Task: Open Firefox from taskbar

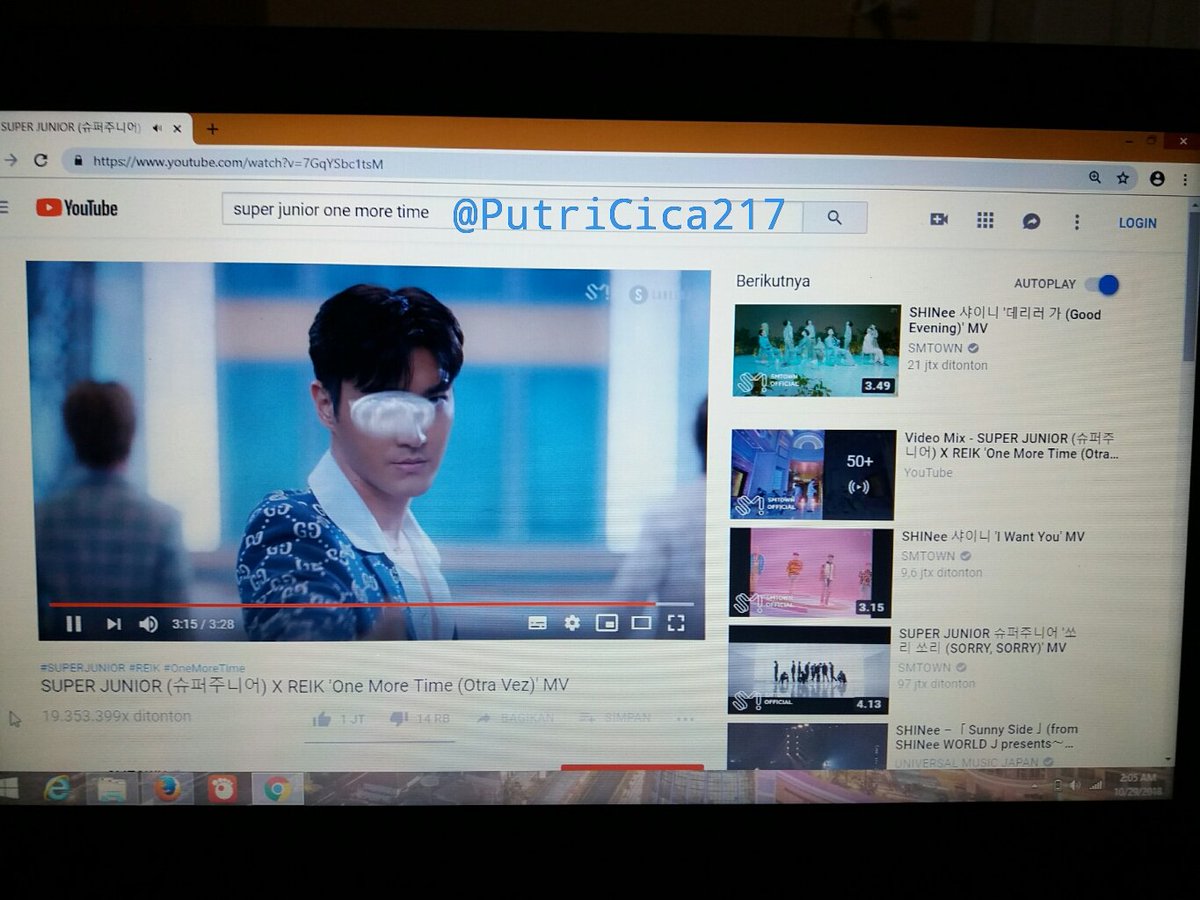Action: pos(167,789)
